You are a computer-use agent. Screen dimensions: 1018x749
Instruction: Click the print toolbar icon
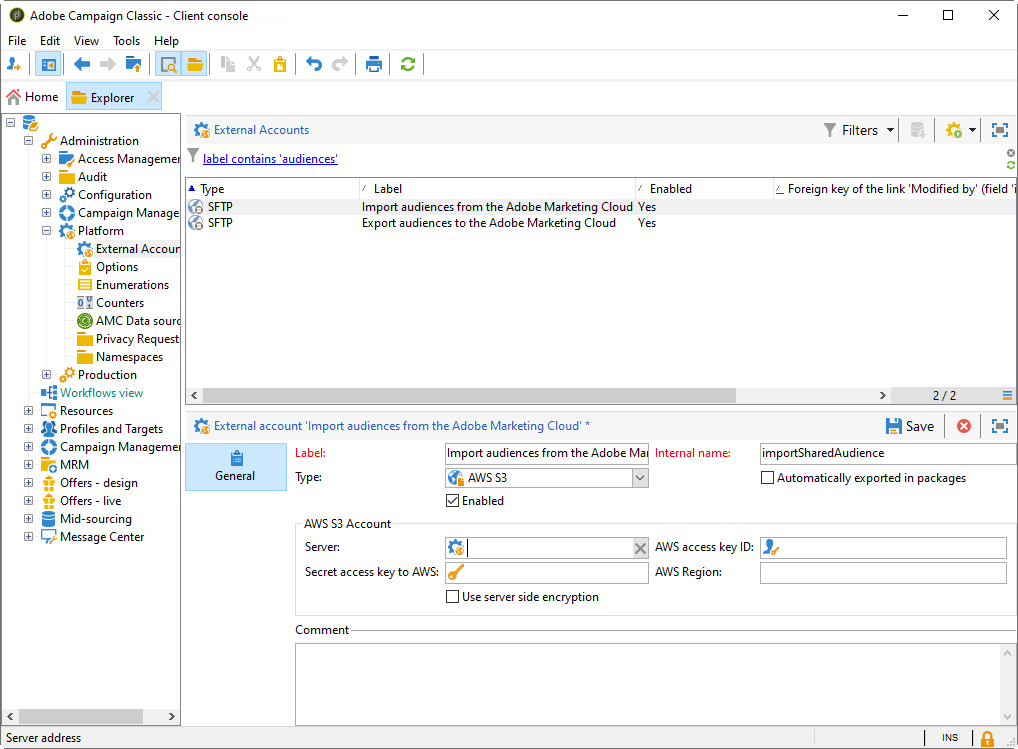(374, 64)
